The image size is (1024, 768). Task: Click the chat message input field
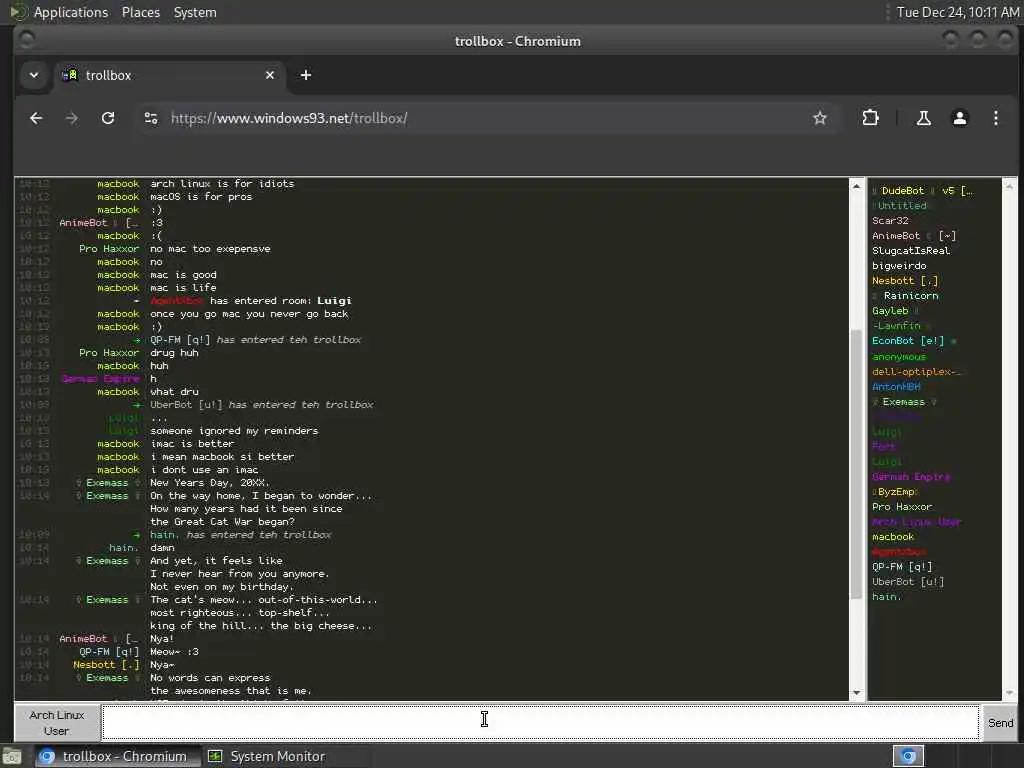[x=540, y=722]
